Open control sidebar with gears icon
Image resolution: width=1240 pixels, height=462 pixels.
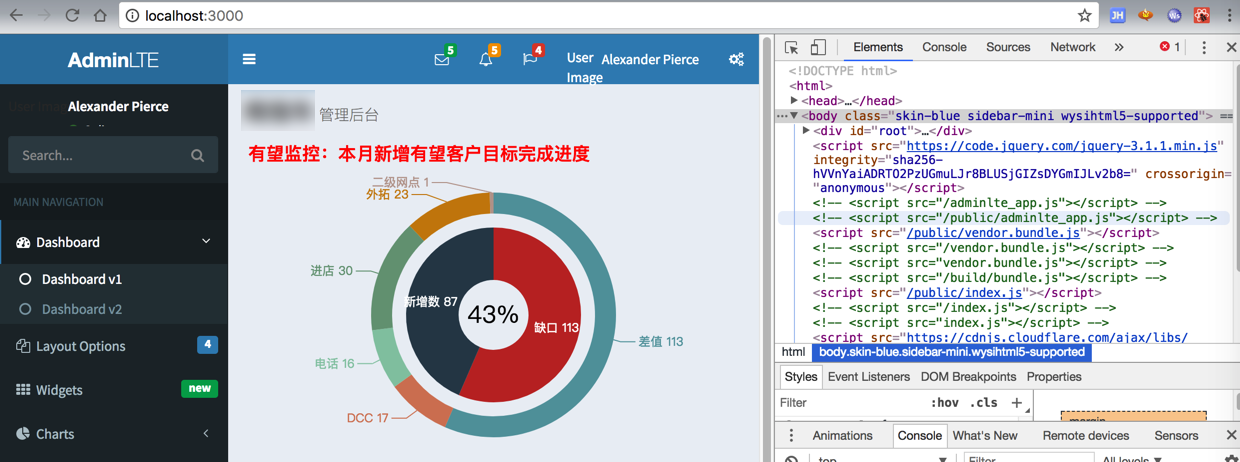(x=737, y=59)
